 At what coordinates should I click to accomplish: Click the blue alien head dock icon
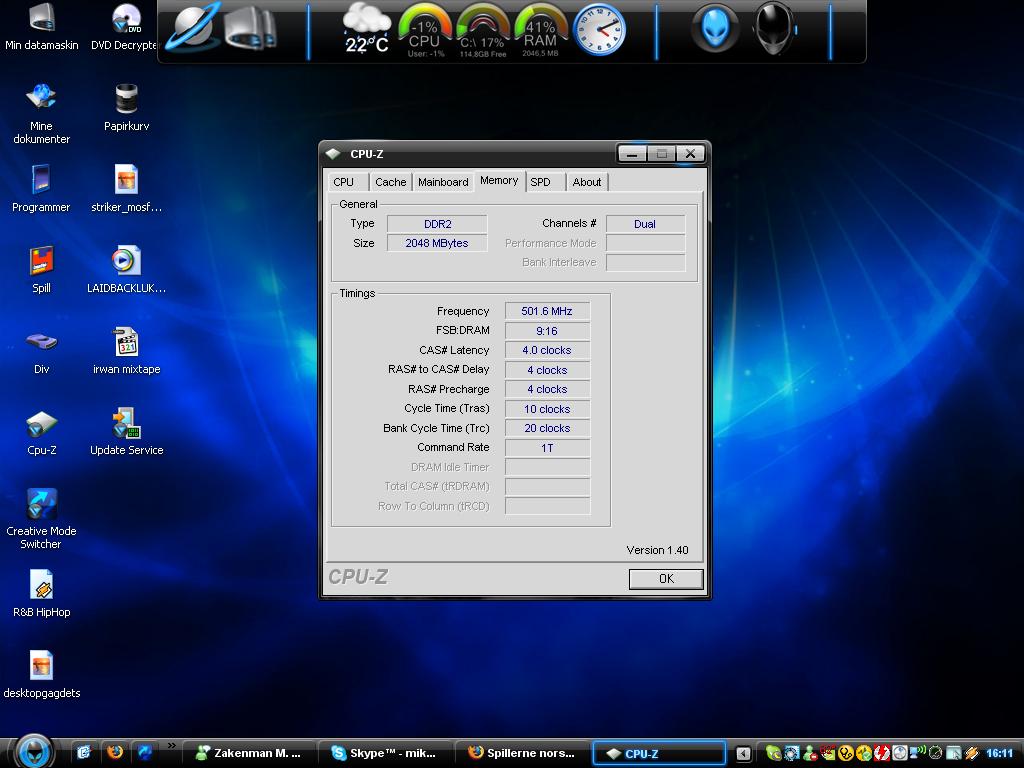[715, 28]
